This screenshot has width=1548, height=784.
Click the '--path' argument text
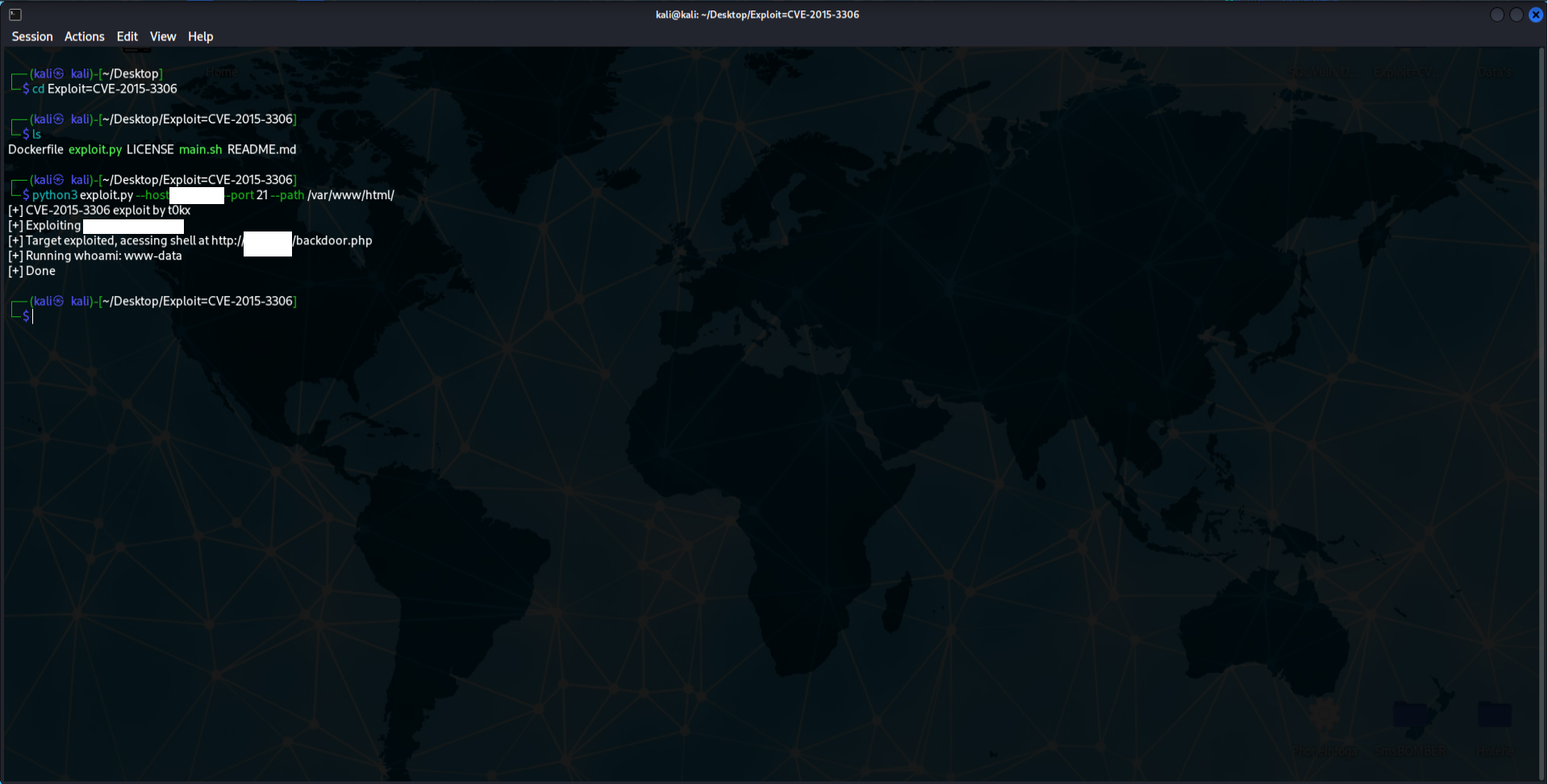[x=288, y=195]
